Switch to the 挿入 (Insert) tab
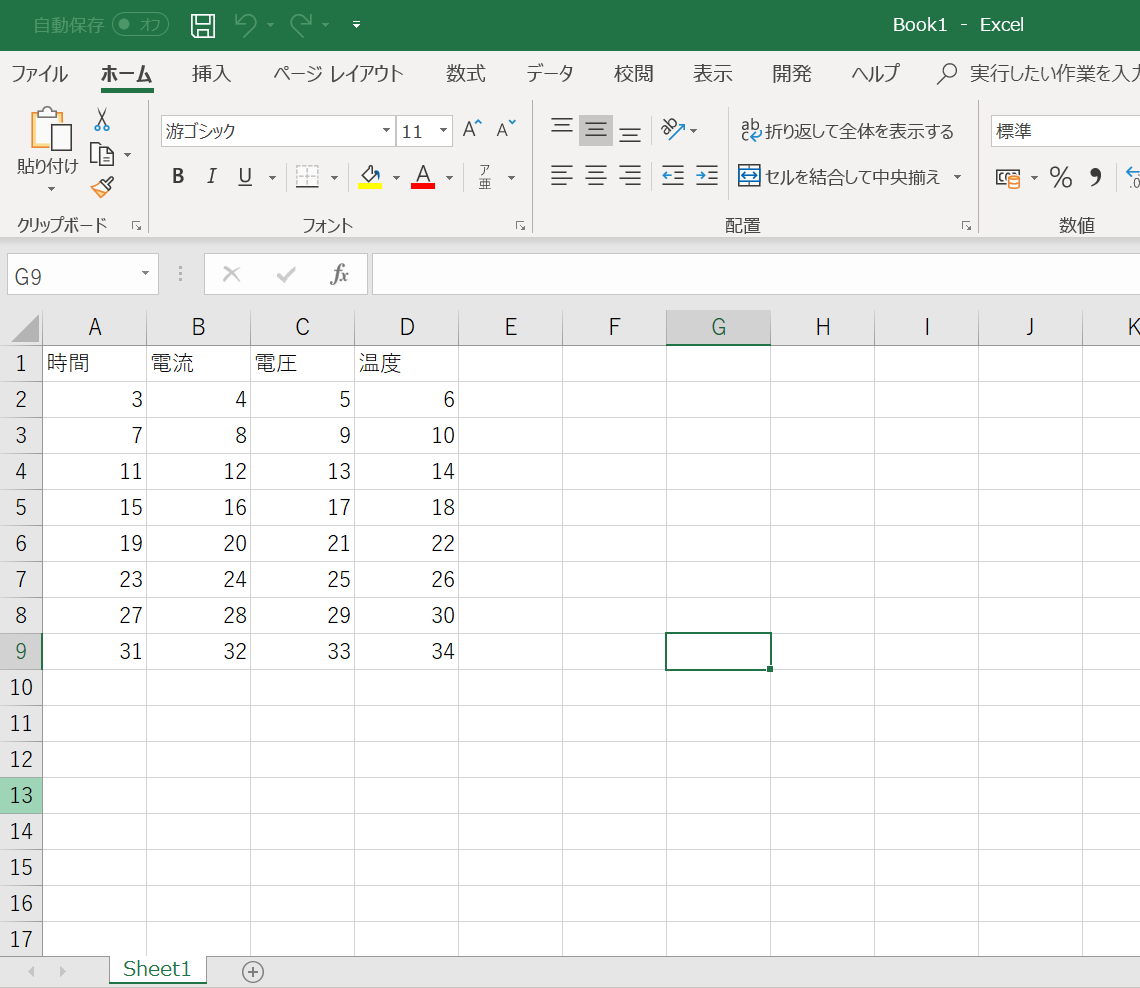1140x988 pixels. pyautogui.click(x=212, y=73)
